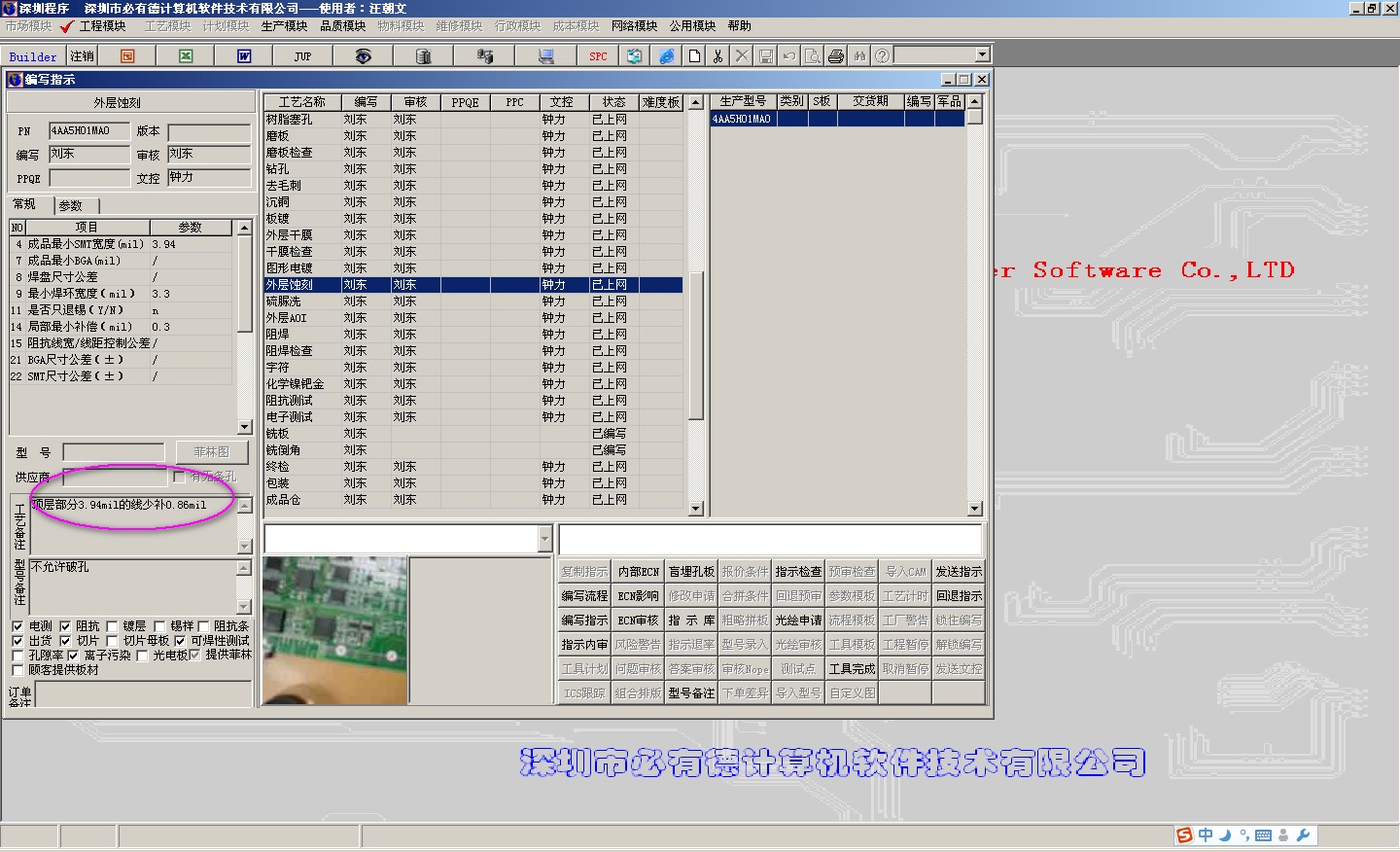Click the scissors cut icon
The width and height of the screenshot is (1400, 852).
coord(717,56)
